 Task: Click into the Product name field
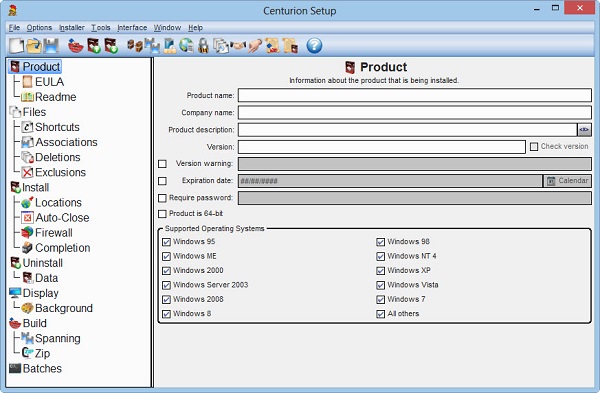(415, 95)
